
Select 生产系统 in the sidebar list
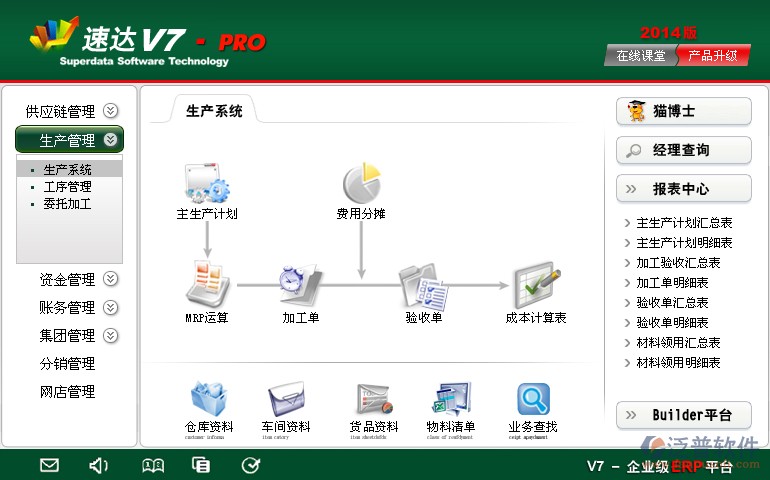(x=69, y=169)
